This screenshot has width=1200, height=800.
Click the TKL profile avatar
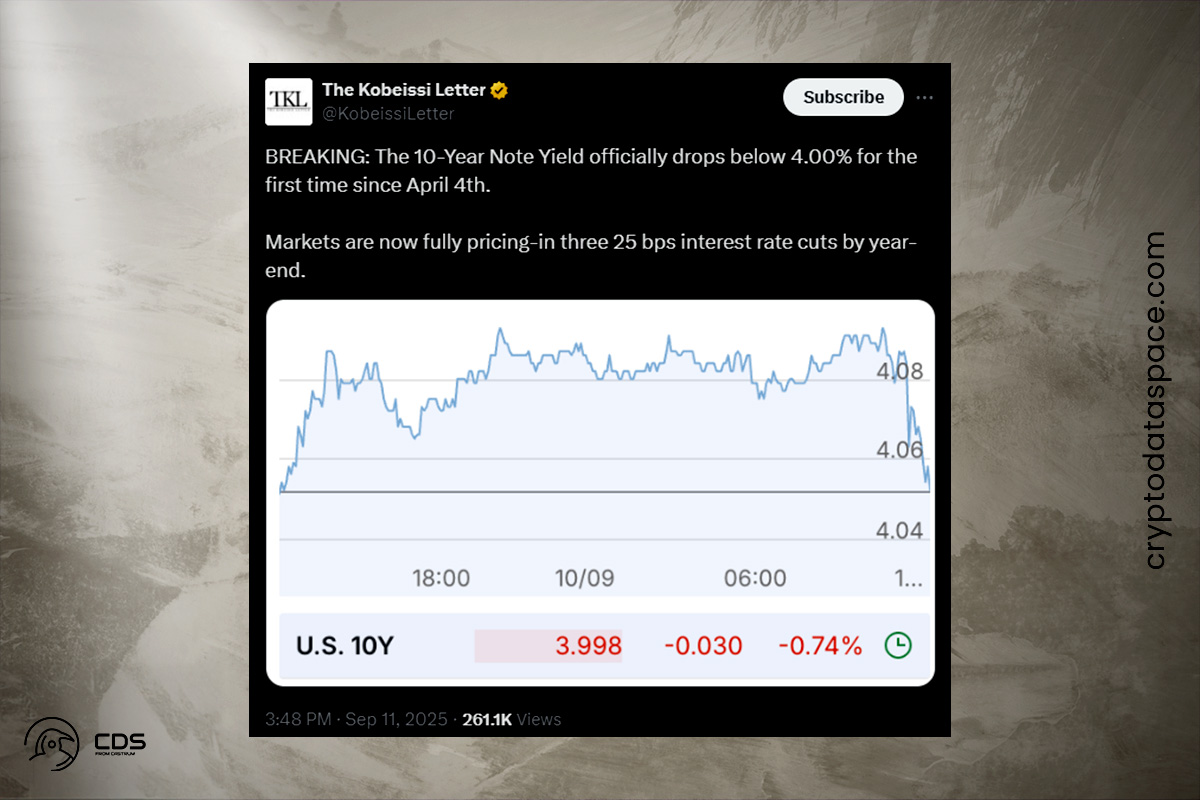pyautogui.click(x=289, y=101)
